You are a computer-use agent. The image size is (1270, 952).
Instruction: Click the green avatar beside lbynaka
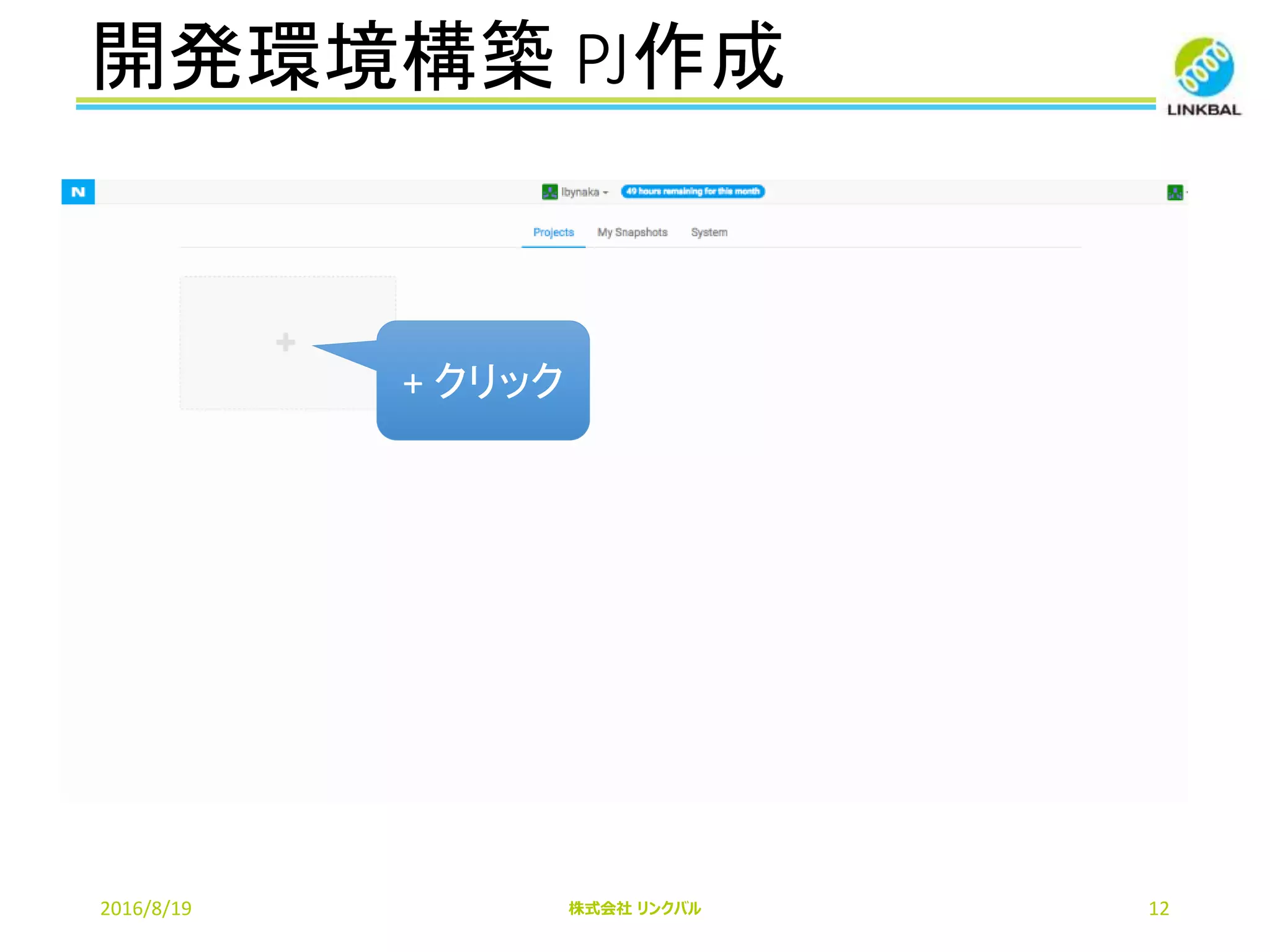click(550, 192)
